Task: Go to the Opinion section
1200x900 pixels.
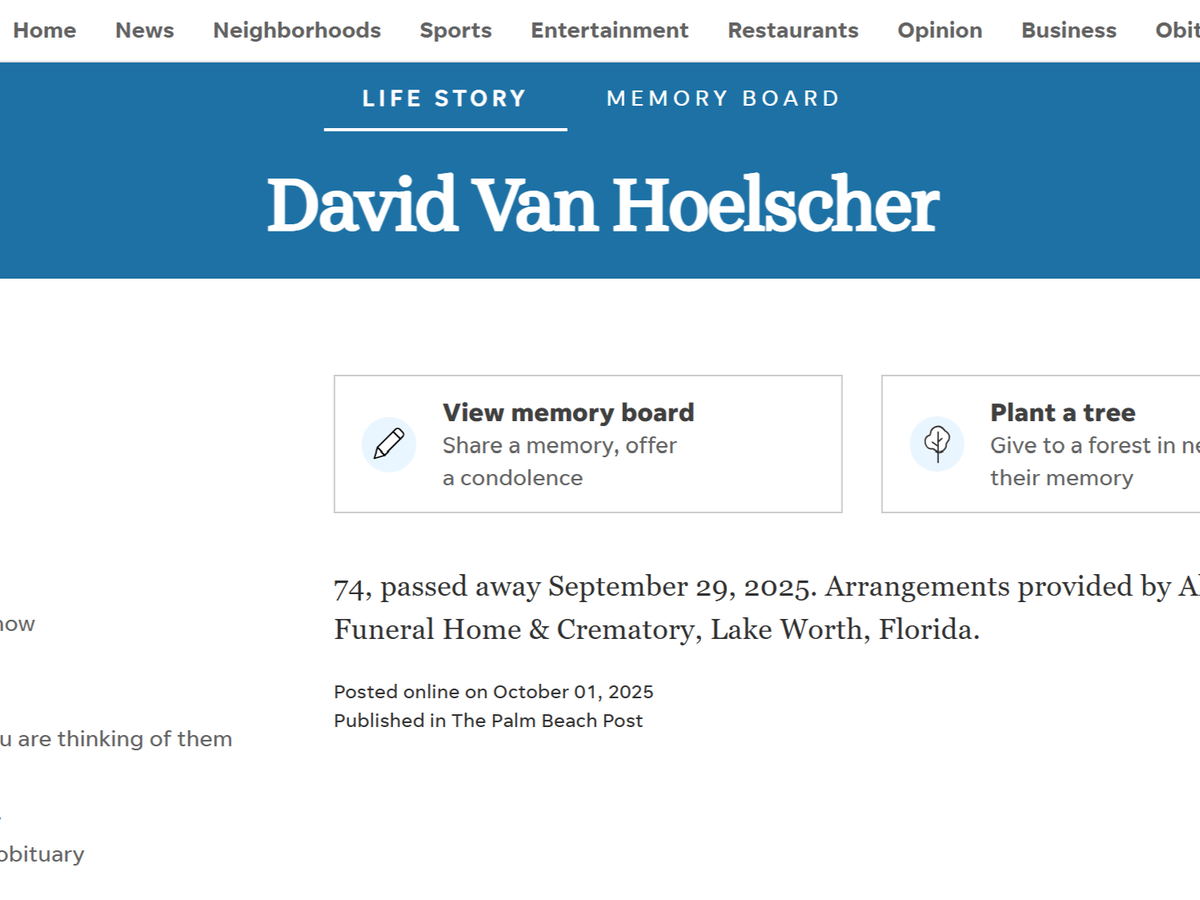Action: pyautogui.click(x=940, y=30)
